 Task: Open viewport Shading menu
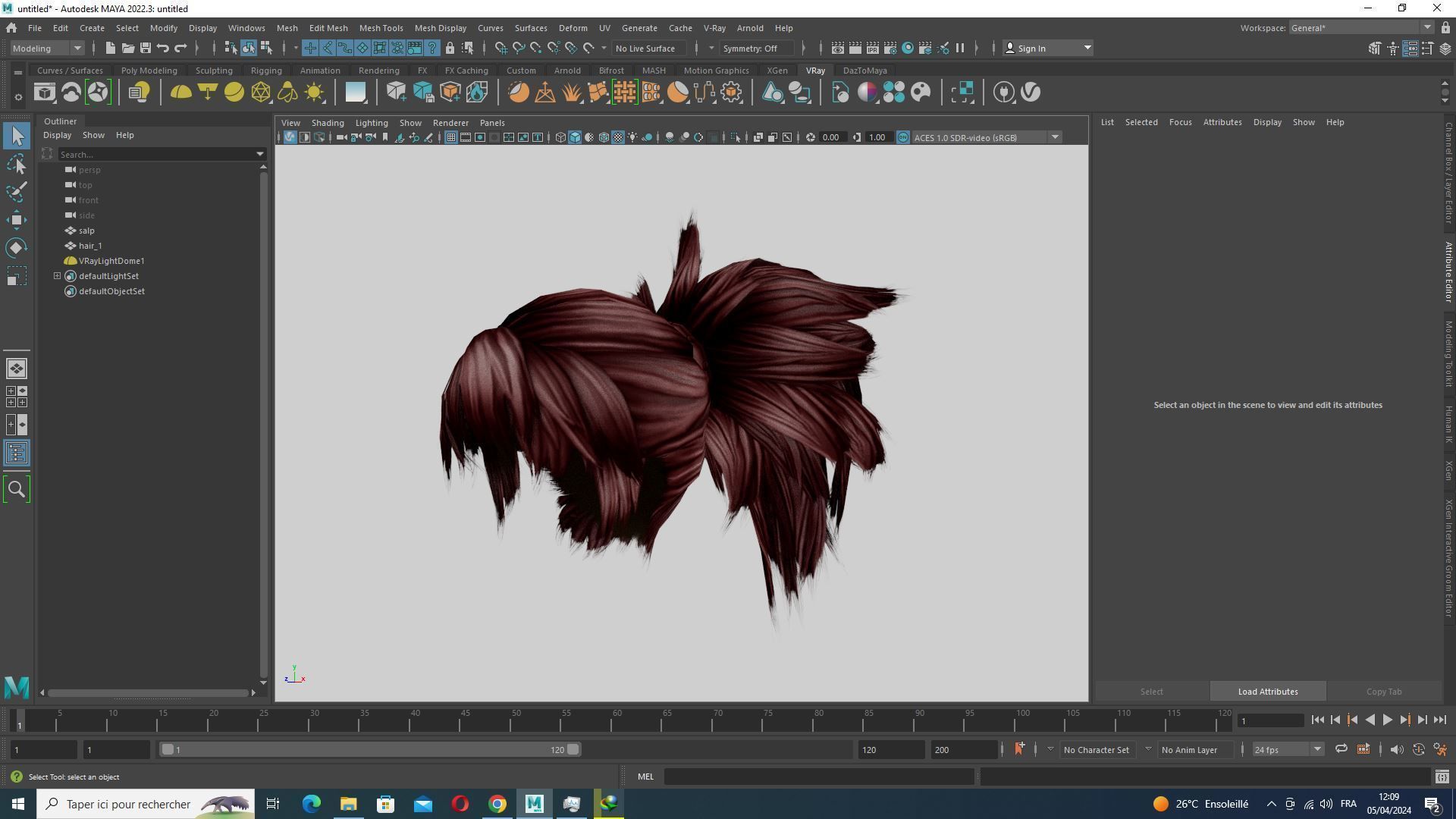pos(328,123)
